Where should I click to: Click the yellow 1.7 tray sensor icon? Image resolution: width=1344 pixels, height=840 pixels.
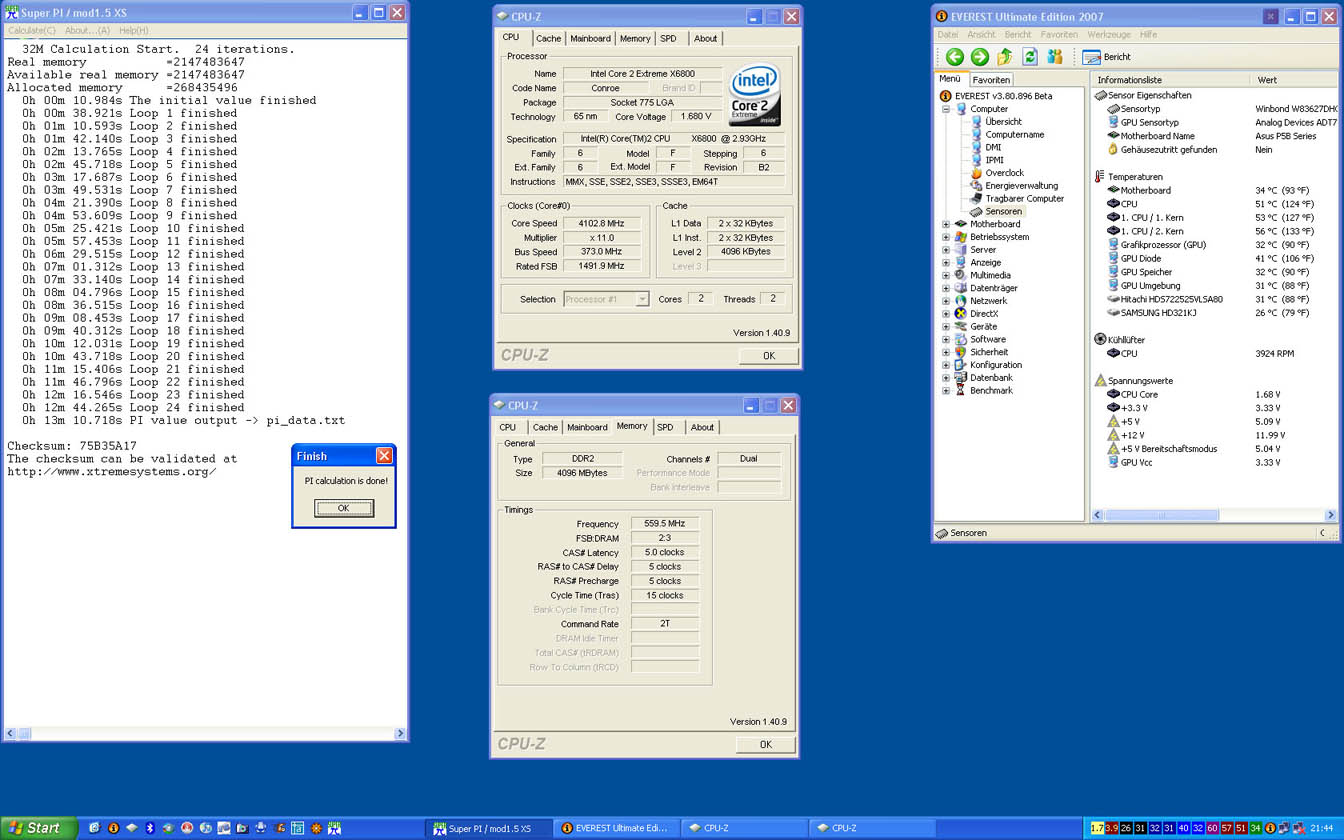tap(1097, 828)
